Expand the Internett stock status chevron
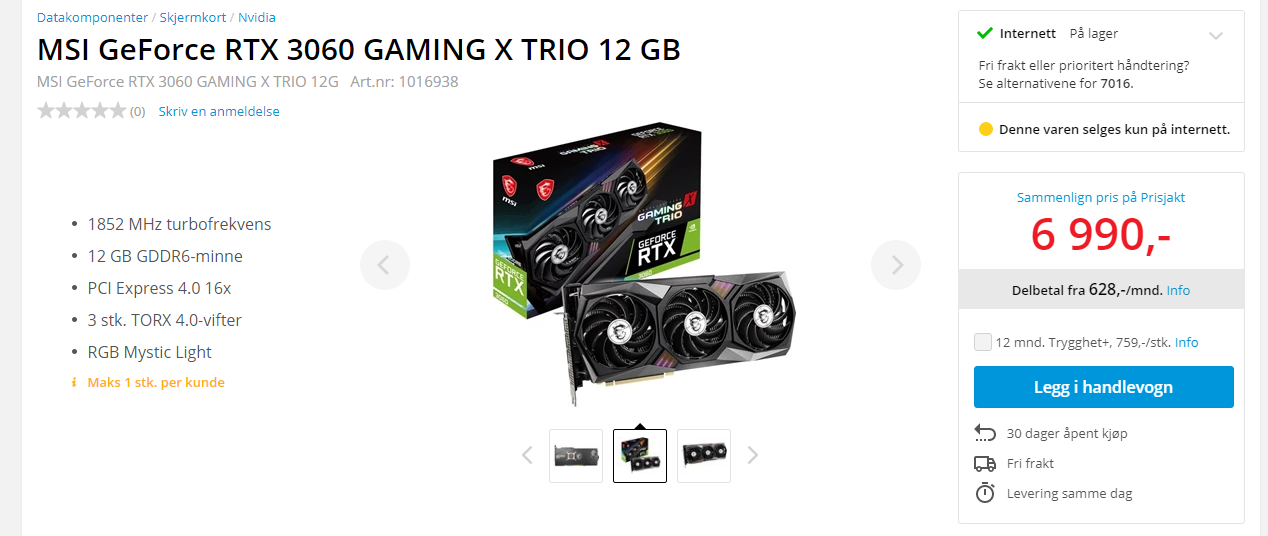 coord(1216,35)
